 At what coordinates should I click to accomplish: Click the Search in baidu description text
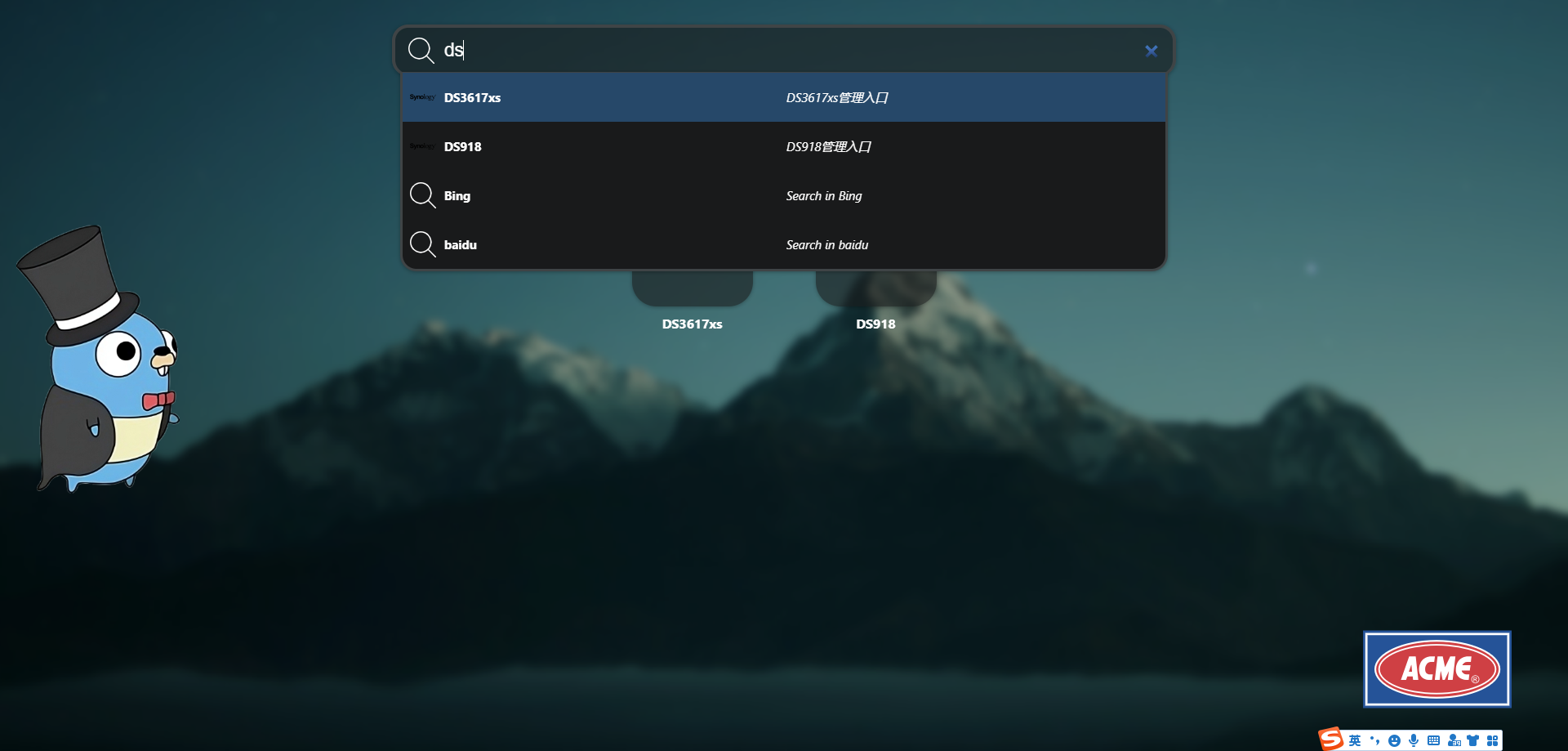pyautogui.click(x=826, y=244)
